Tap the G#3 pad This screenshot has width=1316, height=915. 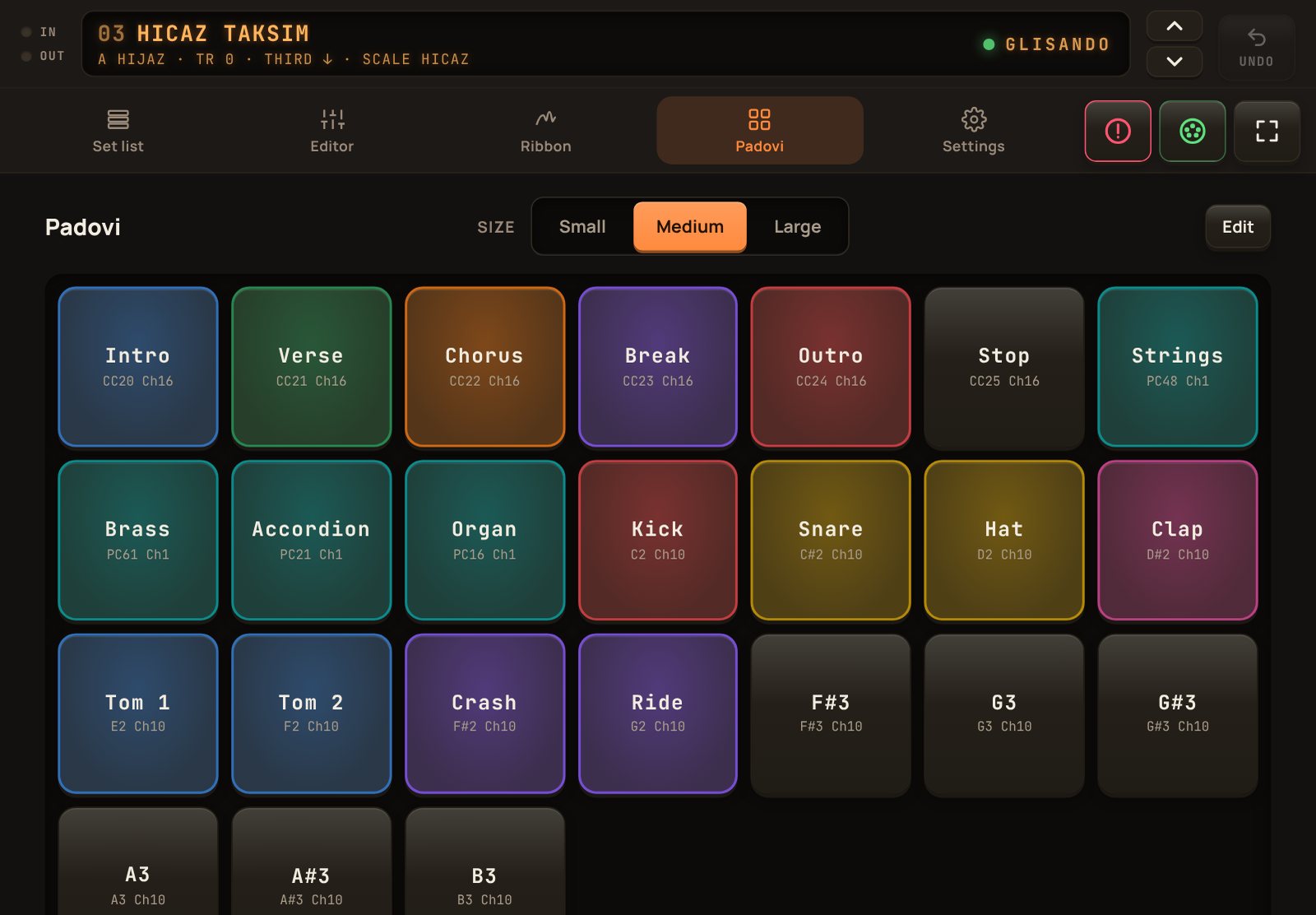click(1178, 713)
